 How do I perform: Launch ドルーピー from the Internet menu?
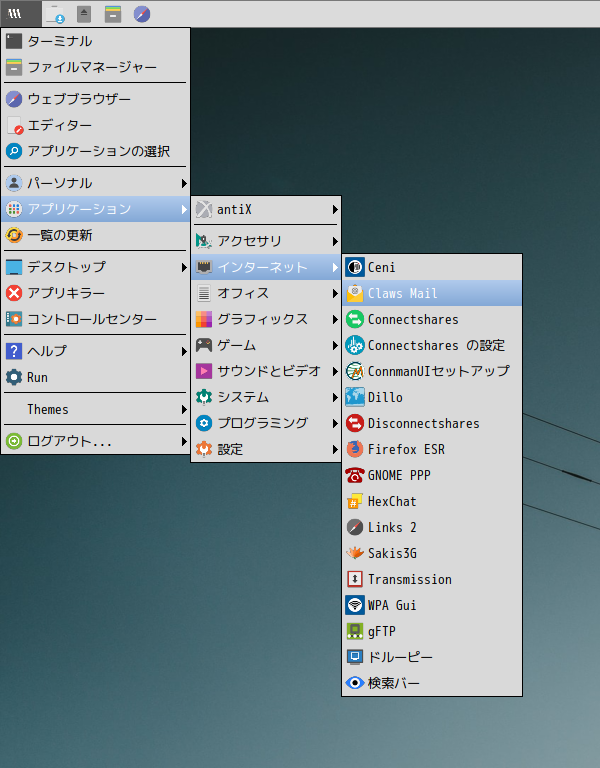pos(432,657)
